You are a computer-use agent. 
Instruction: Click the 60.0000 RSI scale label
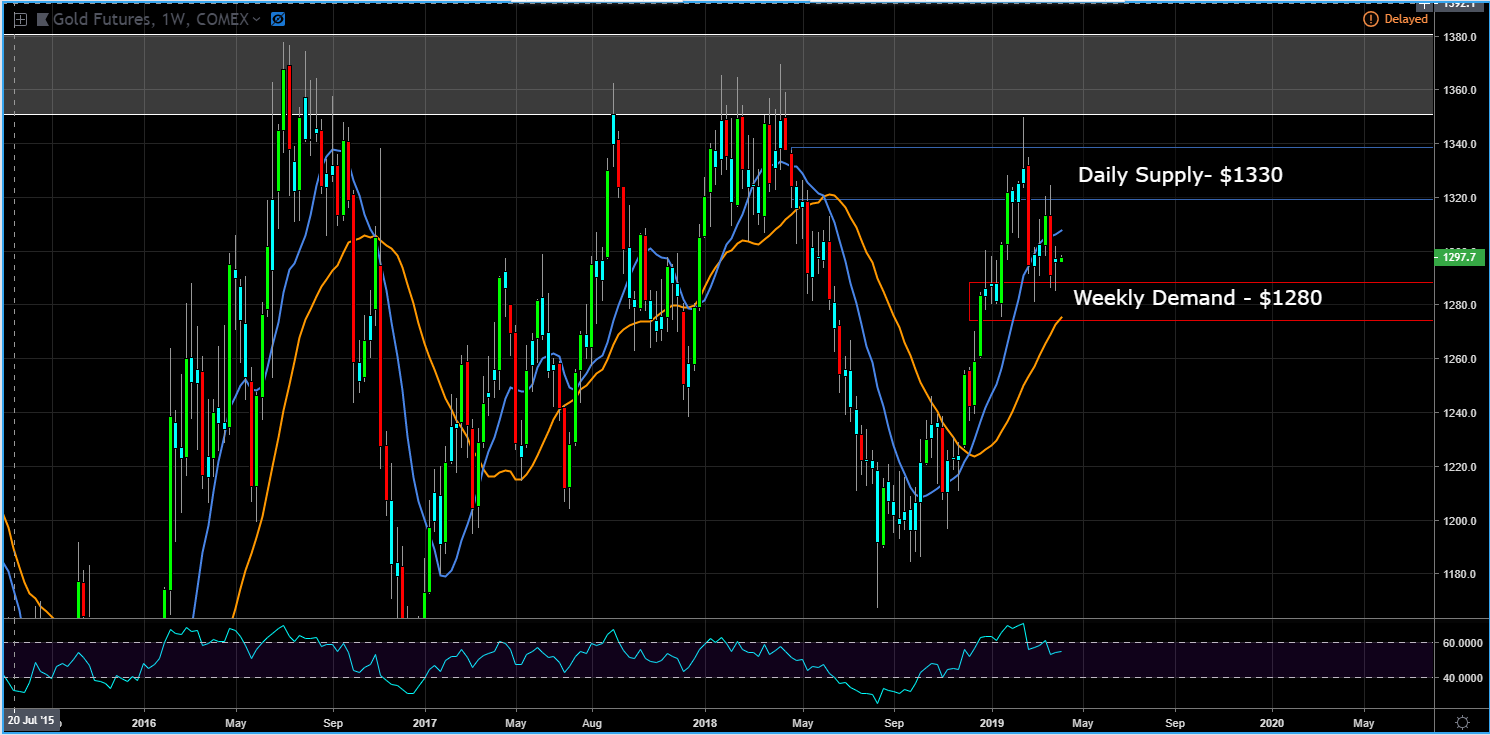pyautogui.click(x=1461, y=643)
